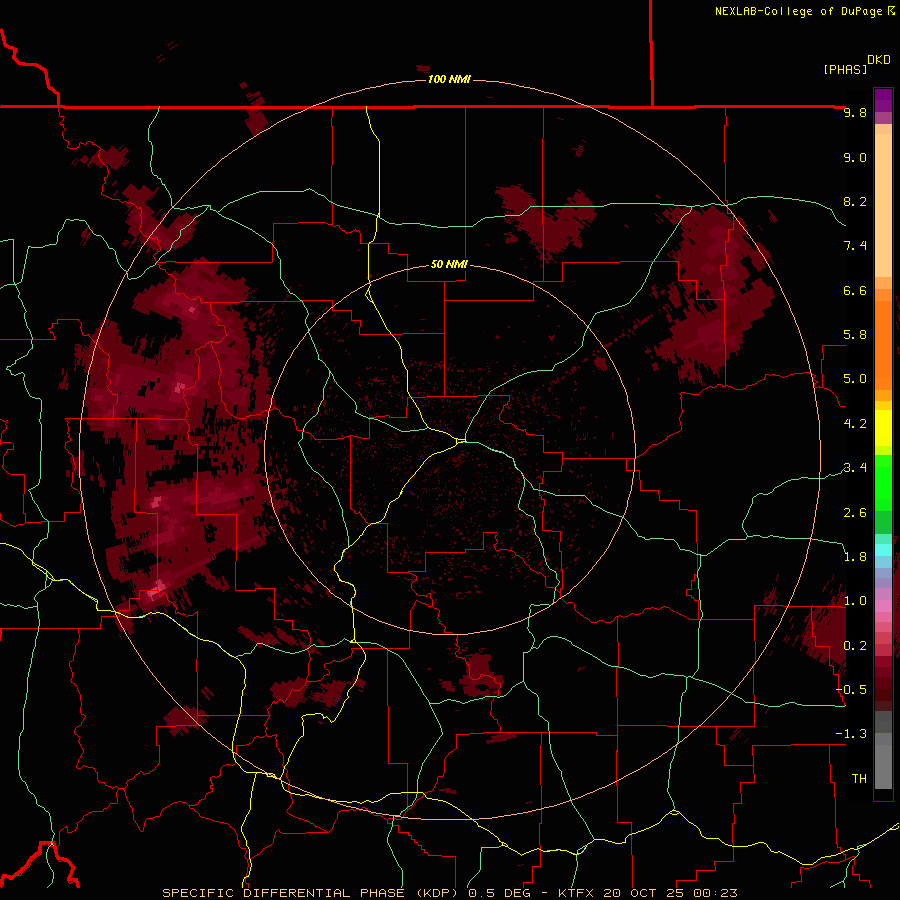Viewport: 900px width, 900px height.
Task: Click the 8.2 value on the color scale
Action: point(855,201)
